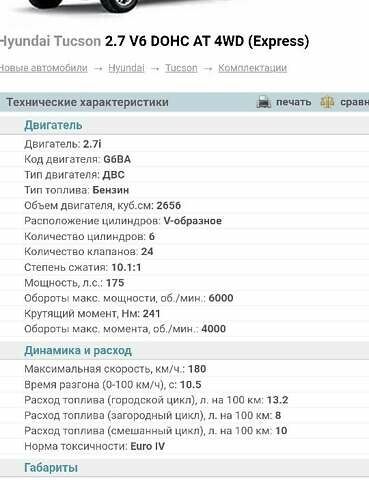Viewport: 369px width, 480px height.
Task: Open the Tucson breadcrumb link
Action: click(181, 68)
